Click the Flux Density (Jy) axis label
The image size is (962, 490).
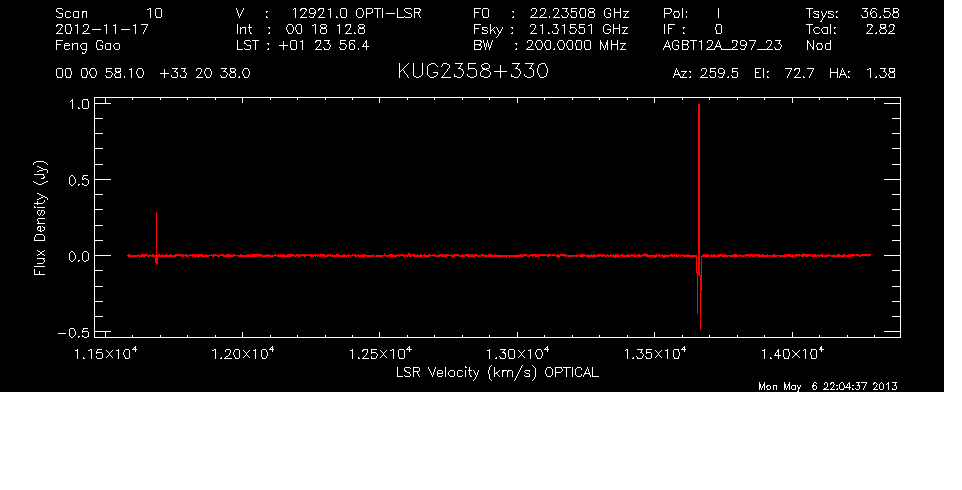click(x=40, y=218)
